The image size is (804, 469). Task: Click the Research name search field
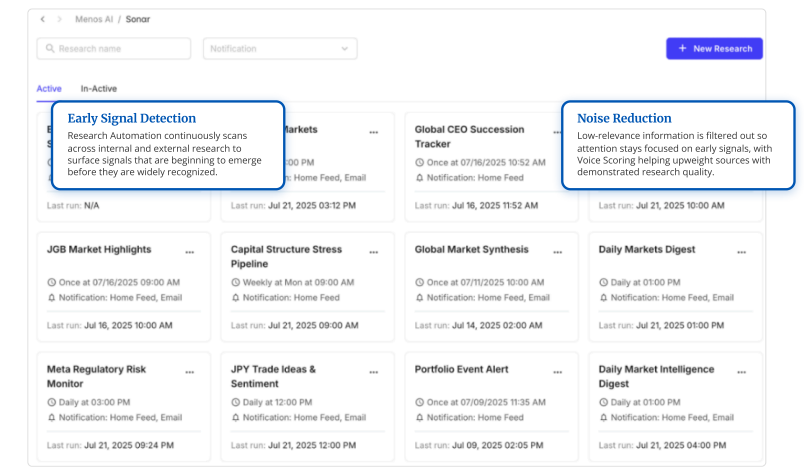[x=114, y=48]
